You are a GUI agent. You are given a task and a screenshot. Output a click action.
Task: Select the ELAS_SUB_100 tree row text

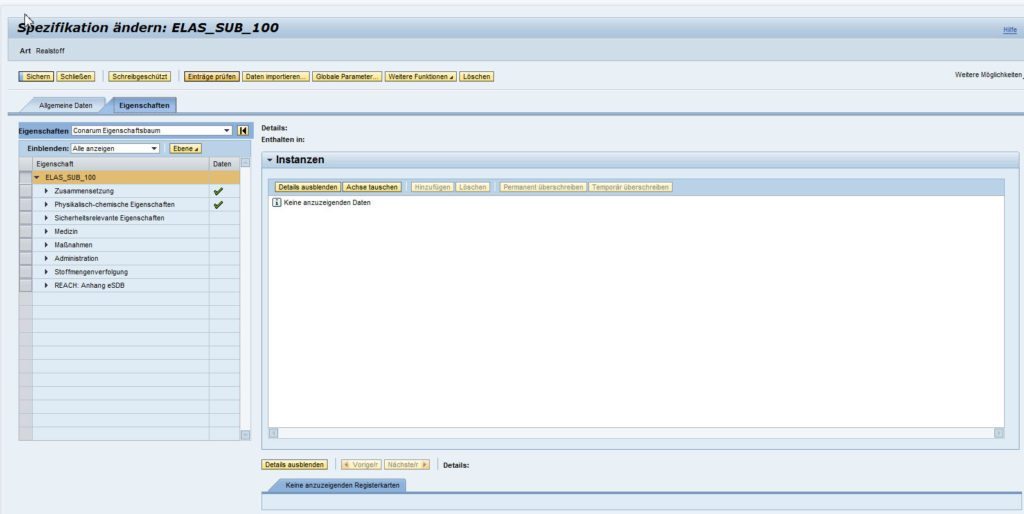pos(71,178)
